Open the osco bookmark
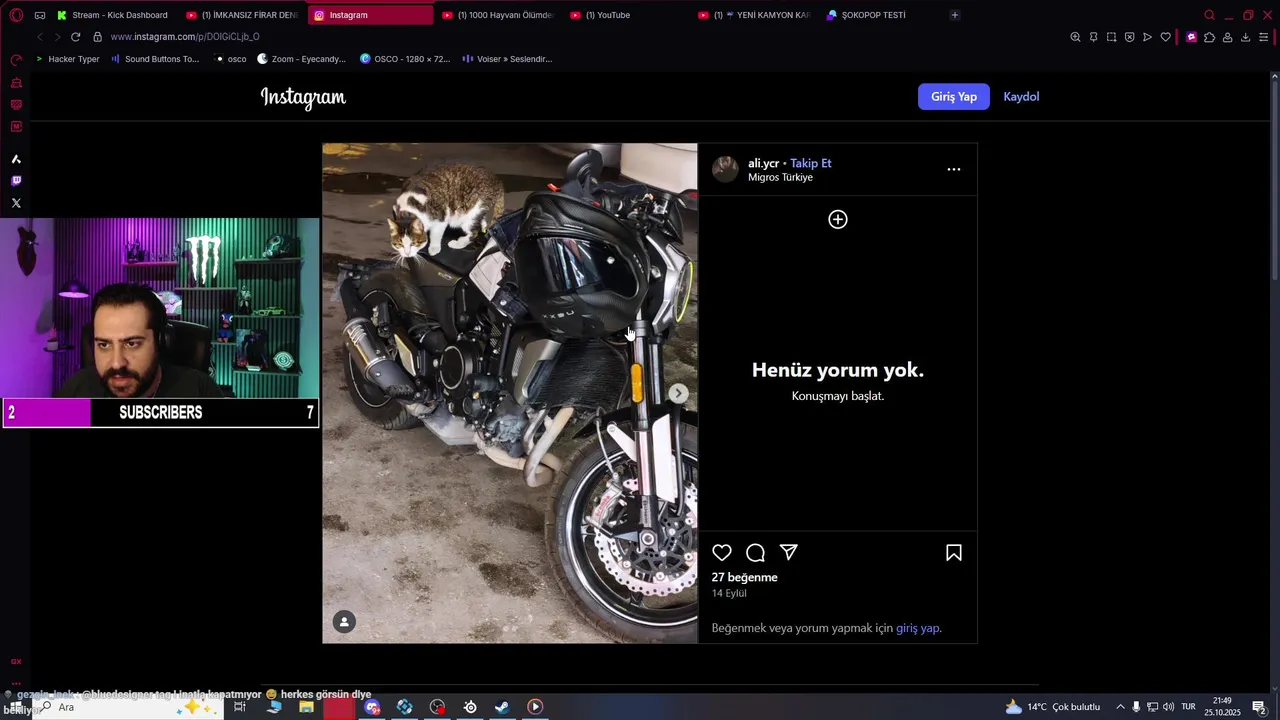This screenshot has height=720, width=1280. click(230, 59)
